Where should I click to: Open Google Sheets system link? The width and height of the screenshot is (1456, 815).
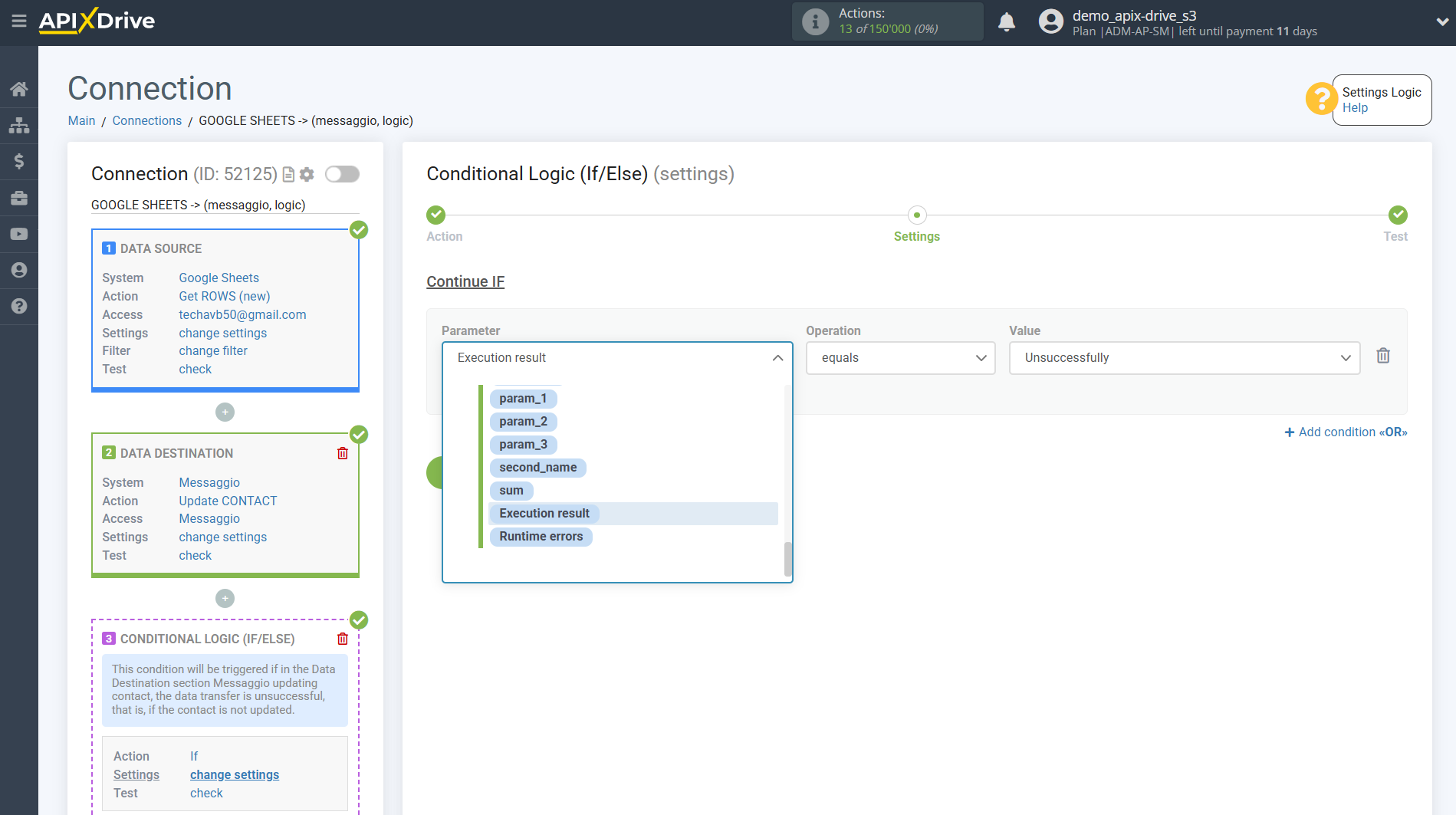219,278
